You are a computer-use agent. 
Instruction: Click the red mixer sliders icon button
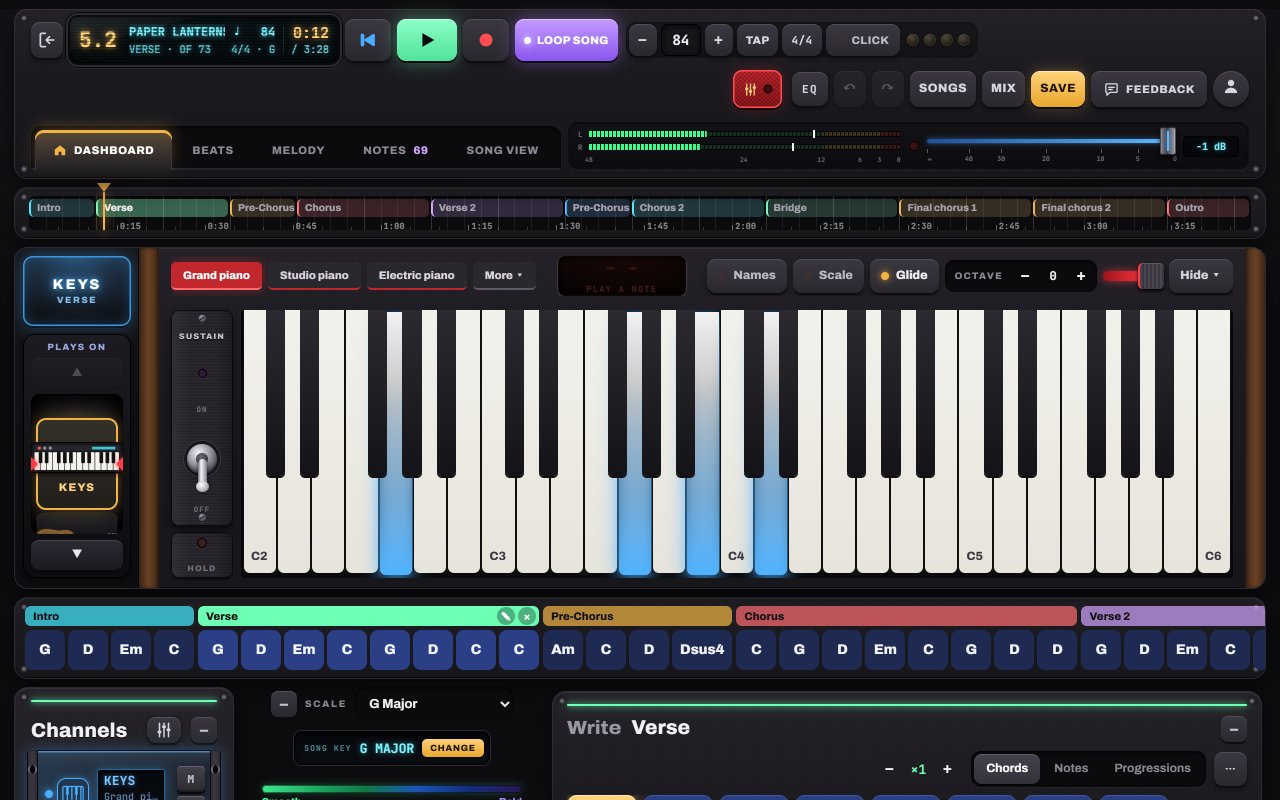point(758,89)
